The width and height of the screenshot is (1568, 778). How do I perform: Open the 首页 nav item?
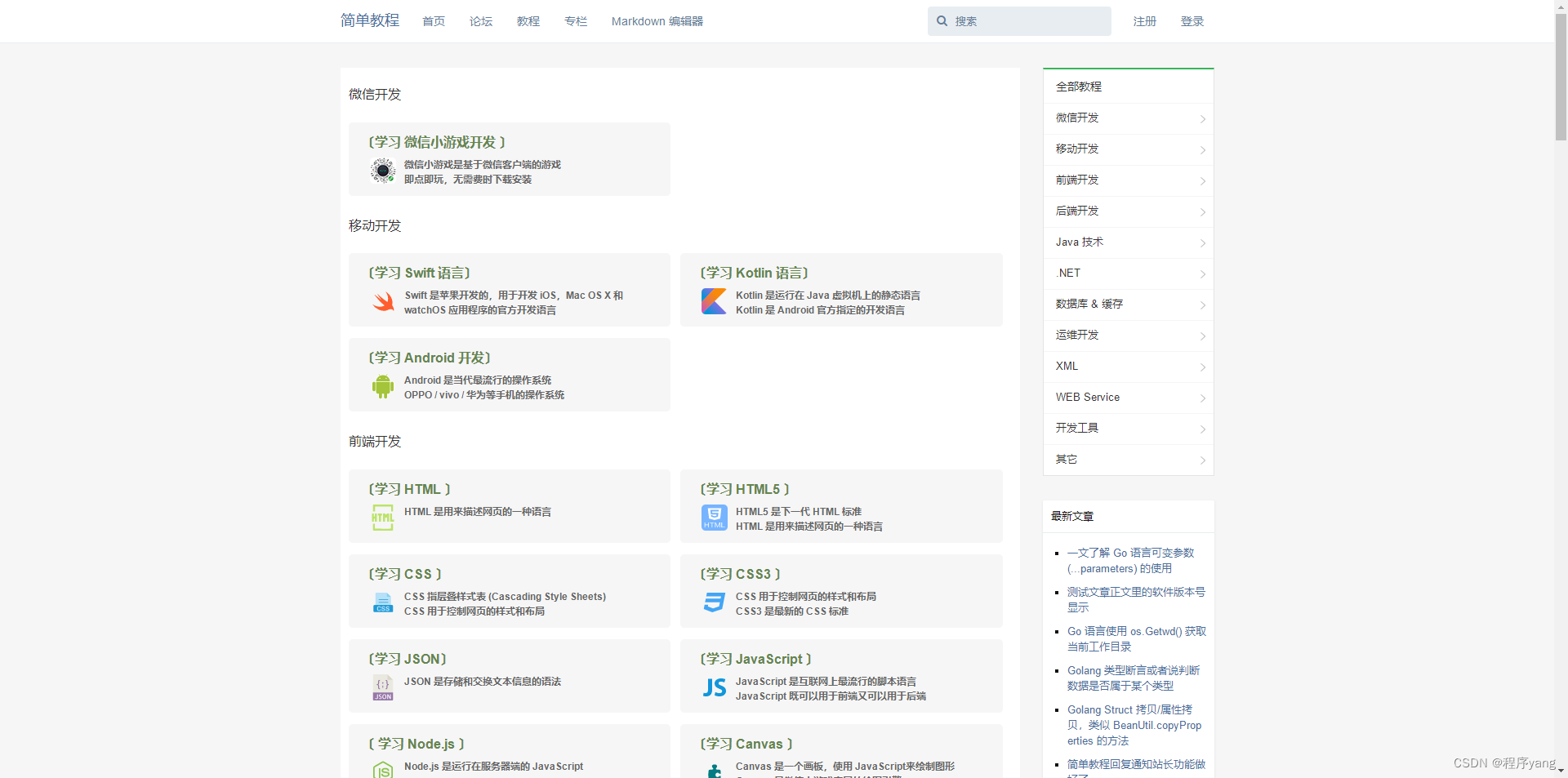click(x=434, y=21)
